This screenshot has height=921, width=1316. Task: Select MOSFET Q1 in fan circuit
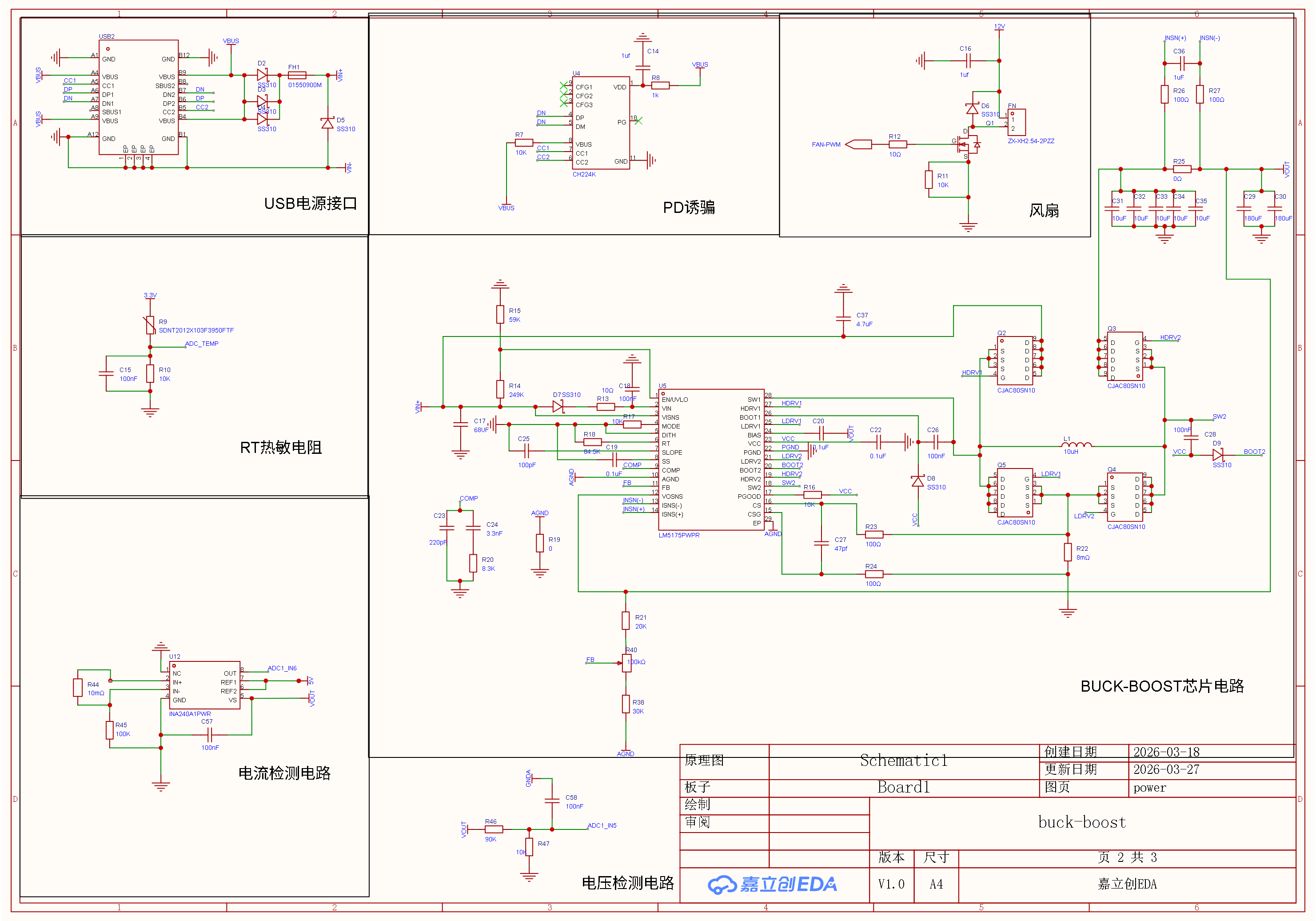tap(969, 144)
